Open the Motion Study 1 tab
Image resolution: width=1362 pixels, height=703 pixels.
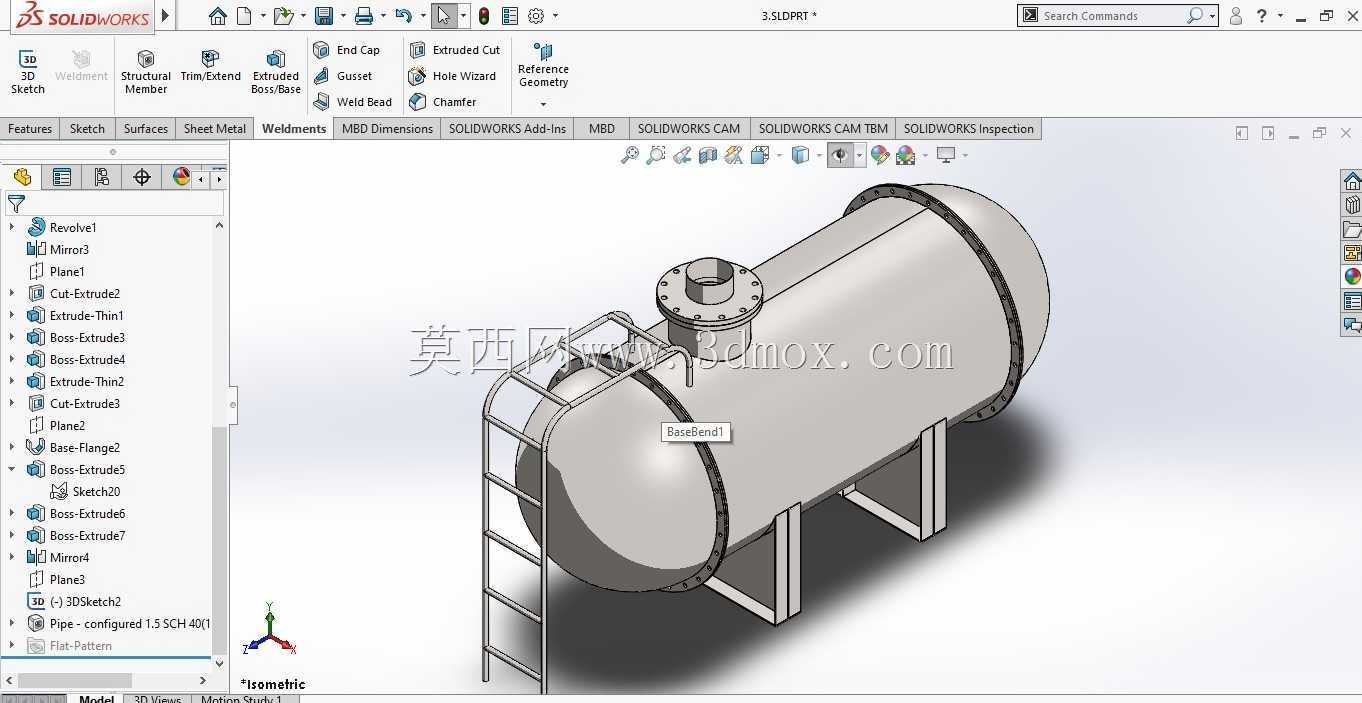(242, 699)
